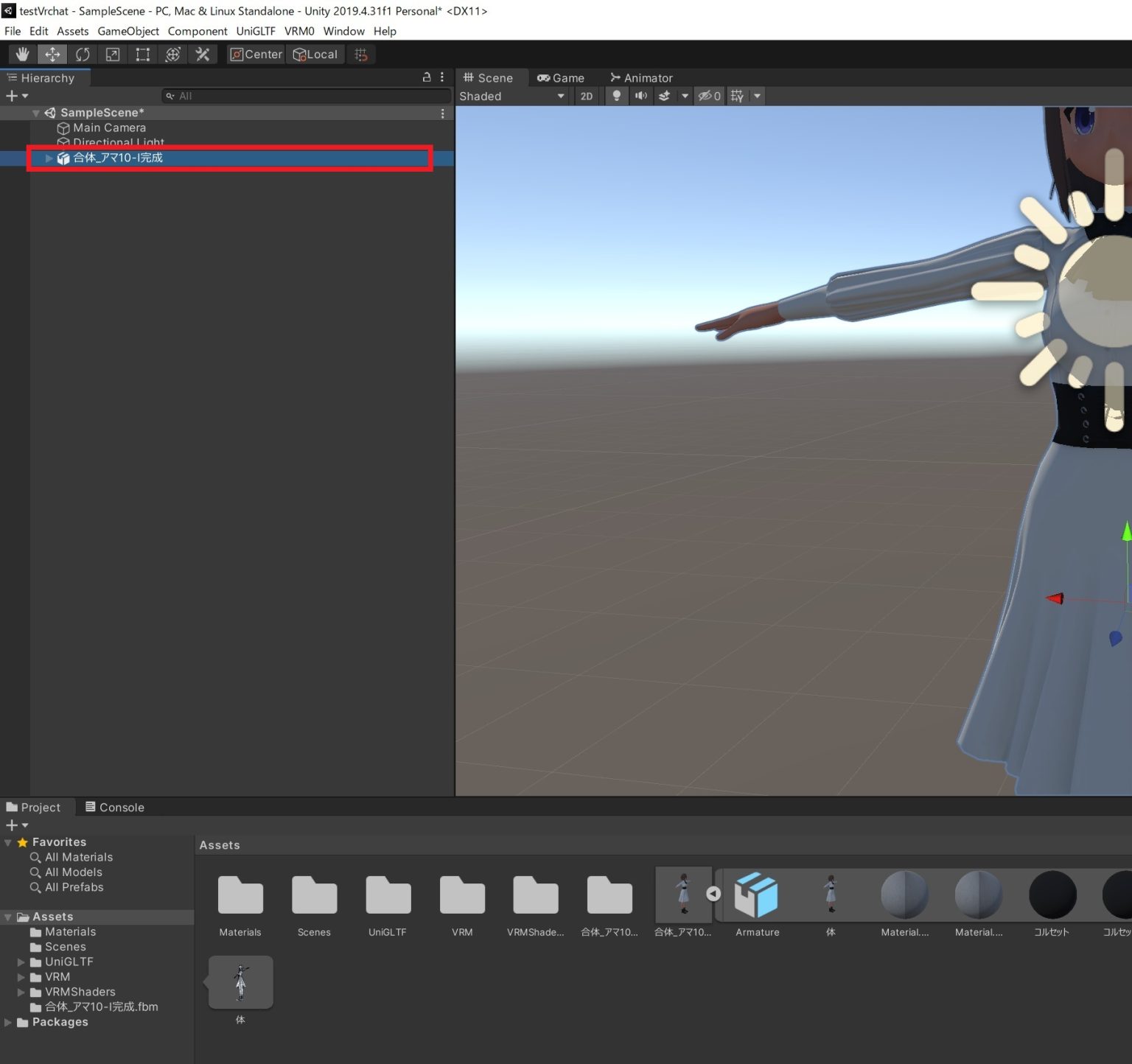The image size is (1132, 1064).
Task: Expand the 合体_アマ10-I完成 object in Hierarchy
Action: pyautogui.click(x=49, y=158)
